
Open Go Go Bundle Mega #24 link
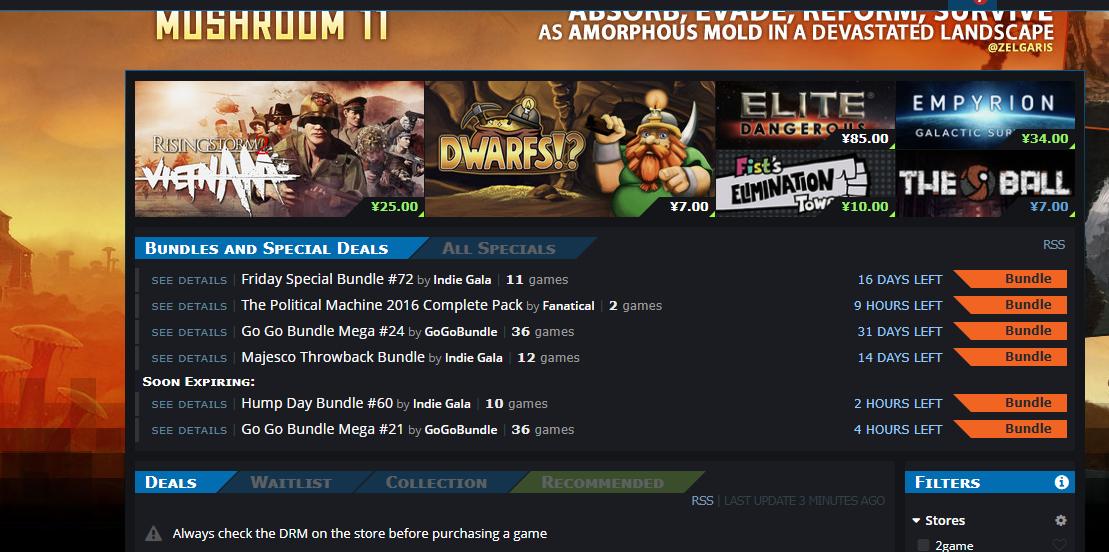tap(323, 331)
